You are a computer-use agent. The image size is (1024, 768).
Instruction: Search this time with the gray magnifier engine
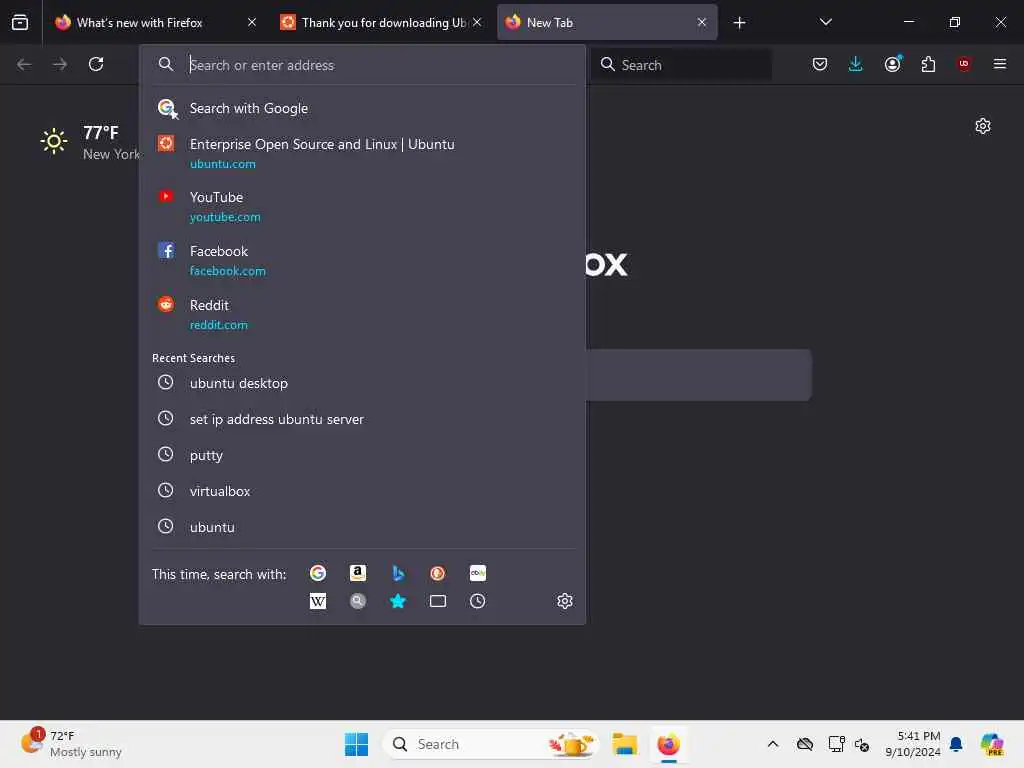[x=358, y=601]
